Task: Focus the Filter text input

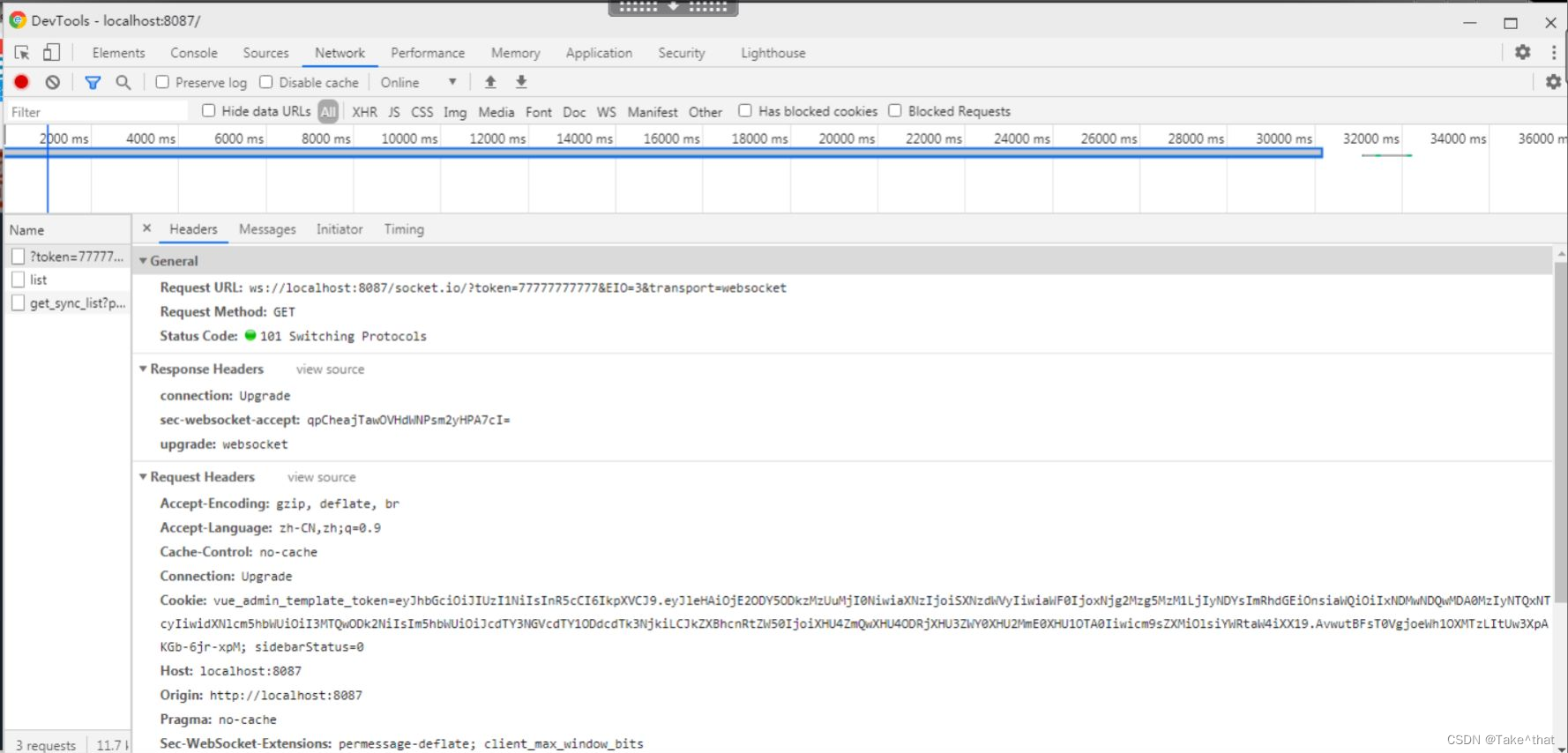Action: tap(97, 112)
